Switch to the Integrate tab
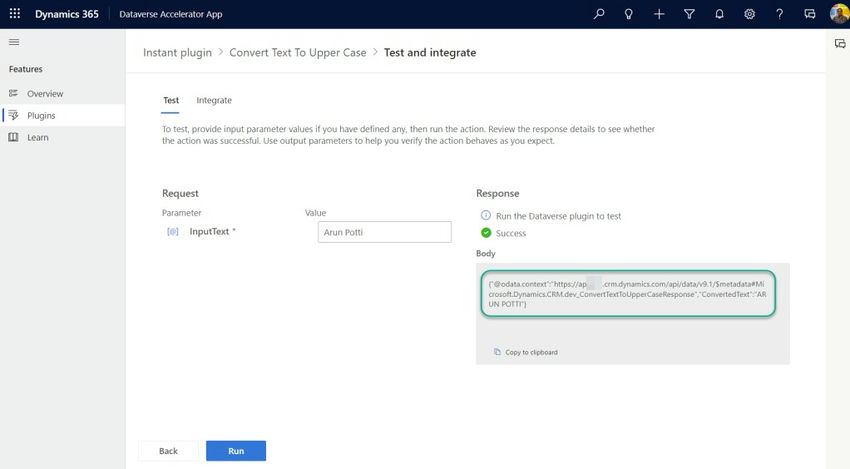Screen dimensions: 850x469 click(214, 100)
